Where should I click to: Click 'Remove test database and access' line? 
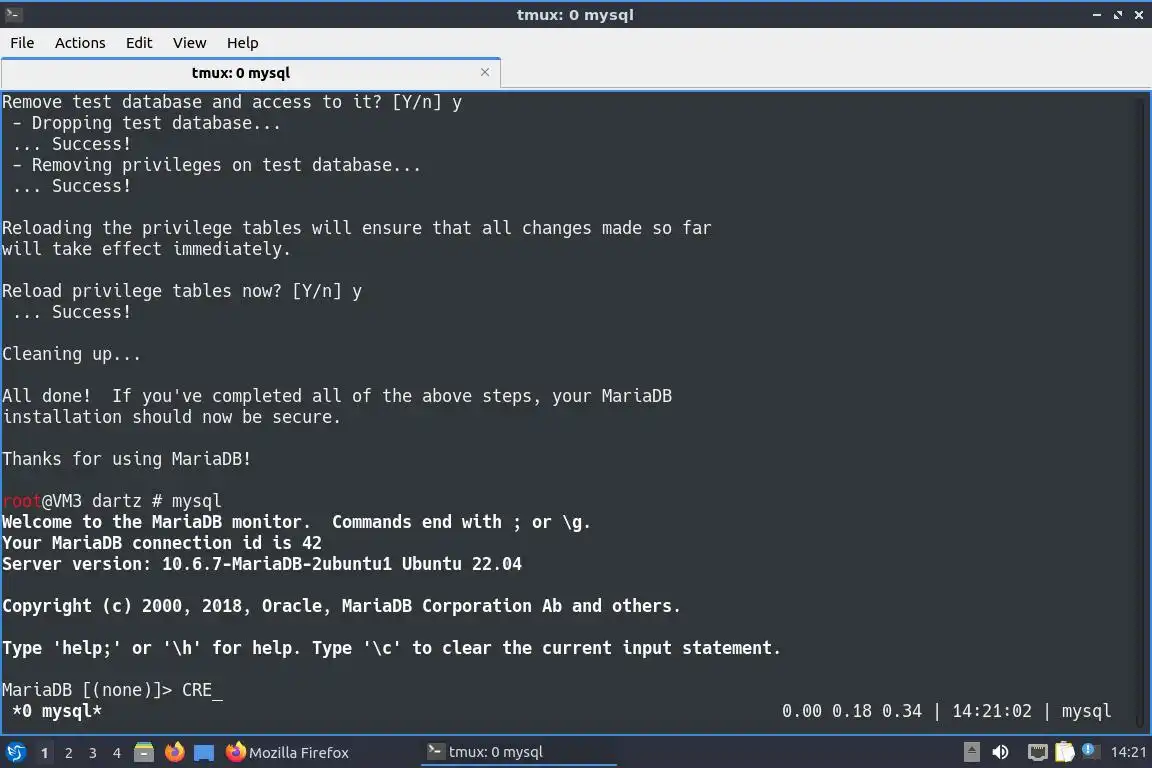(x=231, y=102)
